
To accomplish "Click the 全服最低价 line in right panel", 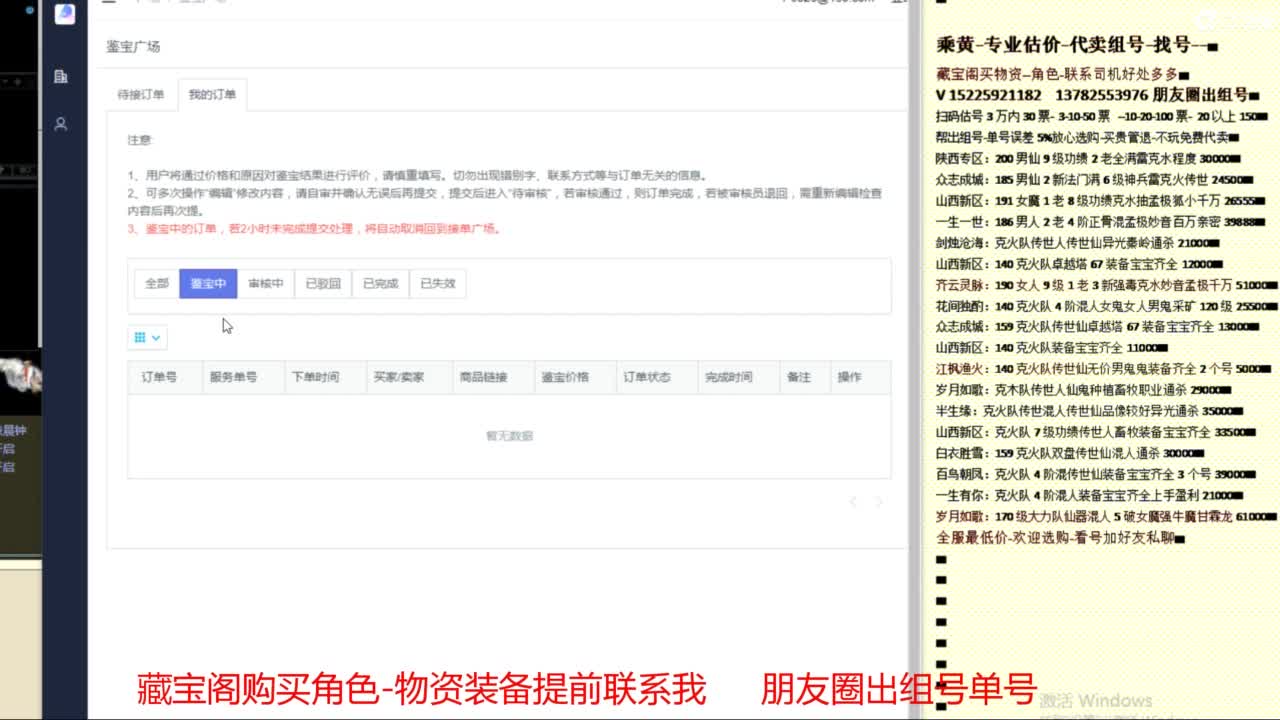I will 1061,537.
